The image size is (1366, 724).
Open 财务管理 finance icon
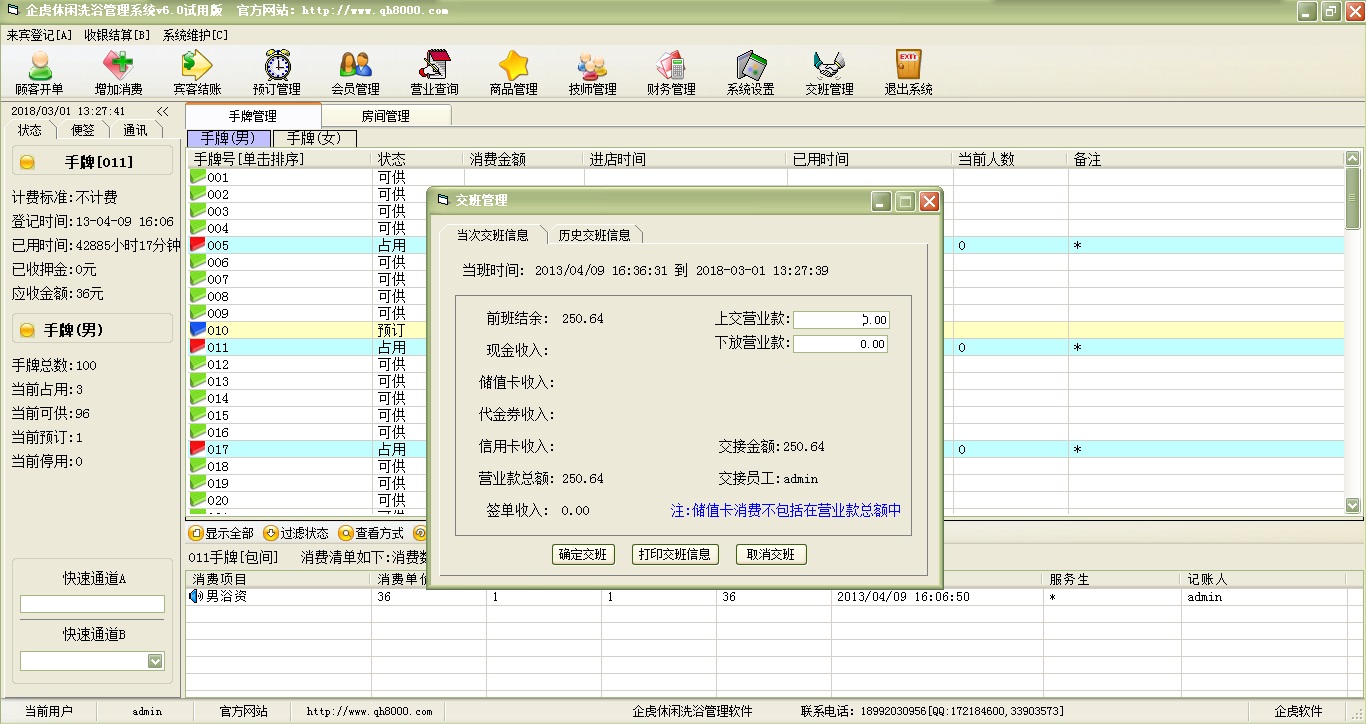tap(671, 73)
